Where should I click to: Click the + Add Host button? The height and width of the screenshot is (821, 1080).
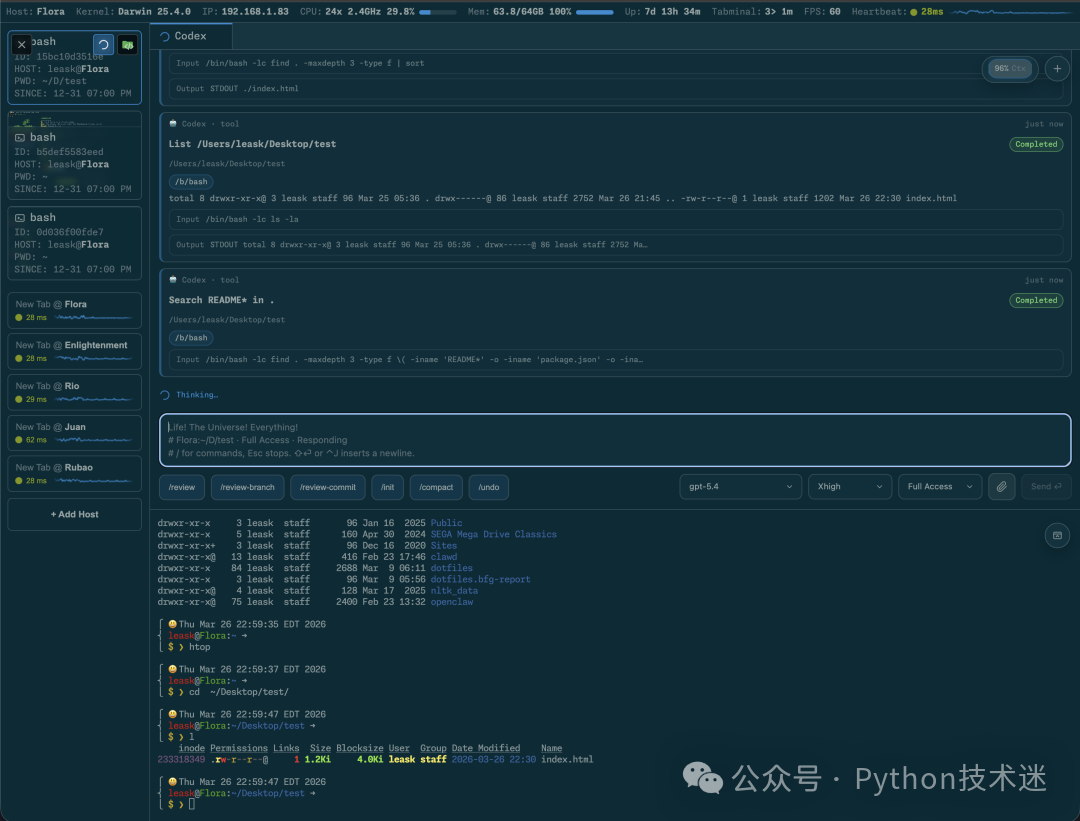pos(74,515)
